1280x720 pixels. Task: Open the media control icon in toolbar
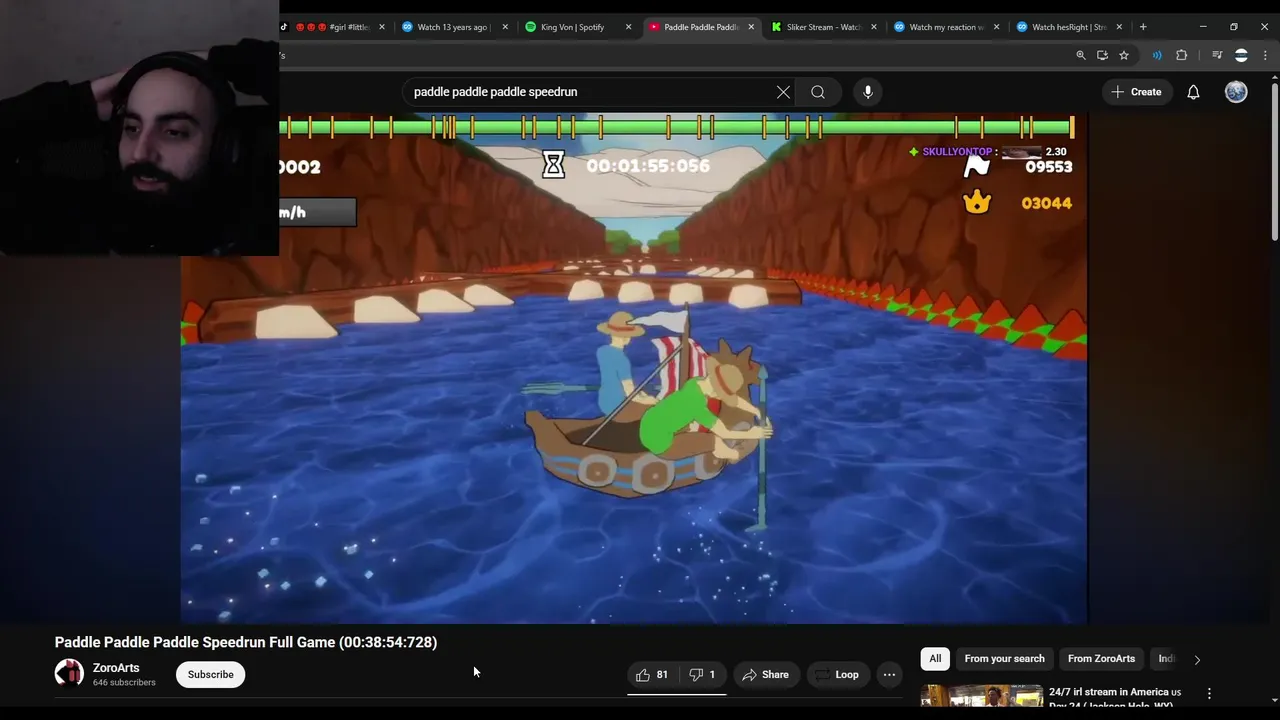[1217, 55]
